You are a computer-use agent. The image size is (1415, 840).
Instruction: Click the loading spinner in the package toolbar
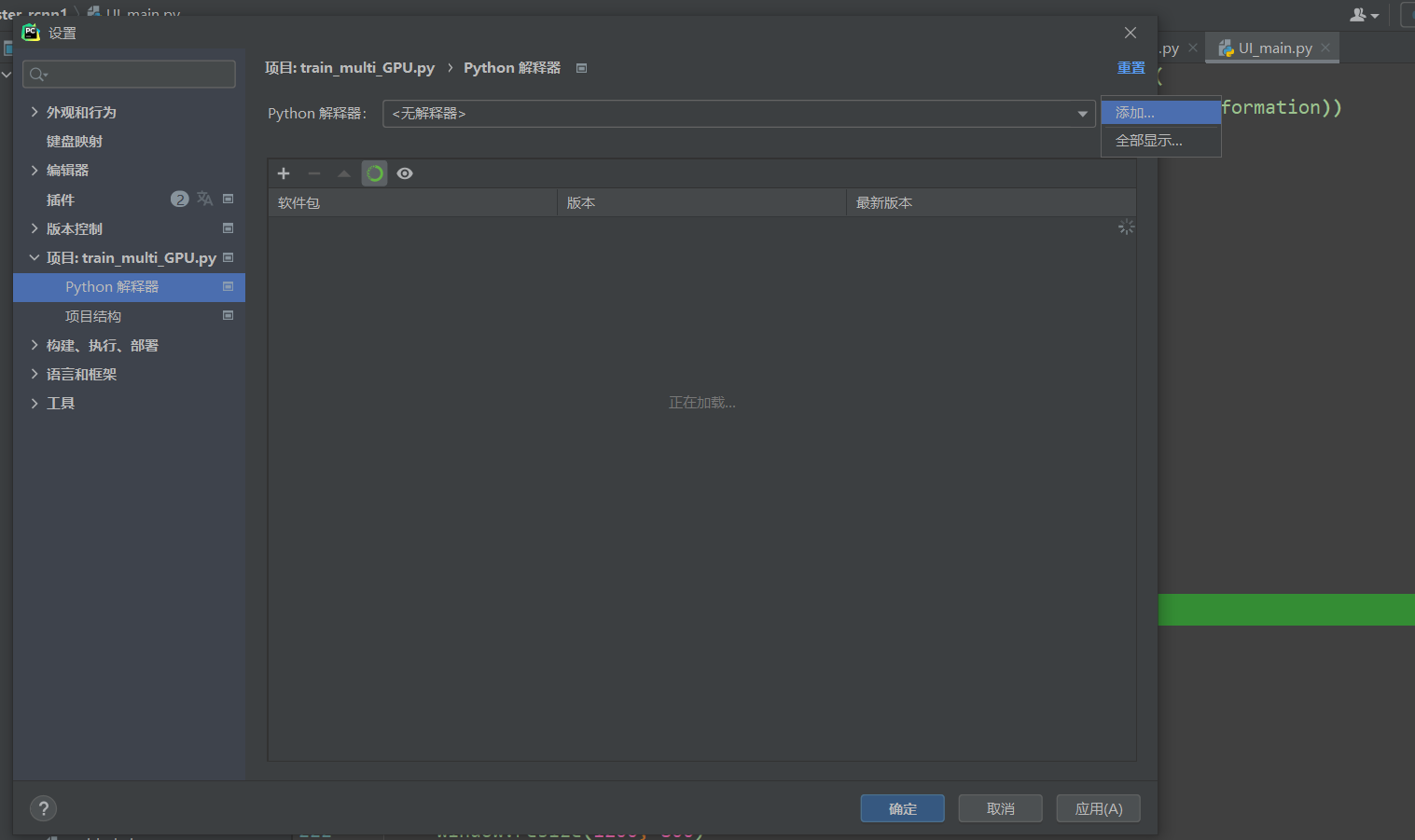click(x=374, y=173)
